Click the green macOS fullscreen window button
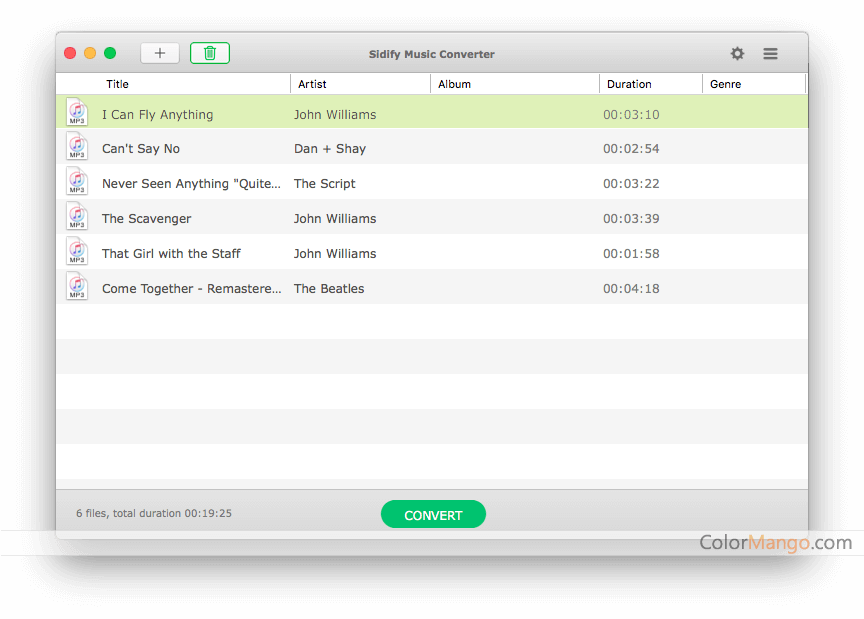Viewport: 864px width, 619px height. click(110, 53)
